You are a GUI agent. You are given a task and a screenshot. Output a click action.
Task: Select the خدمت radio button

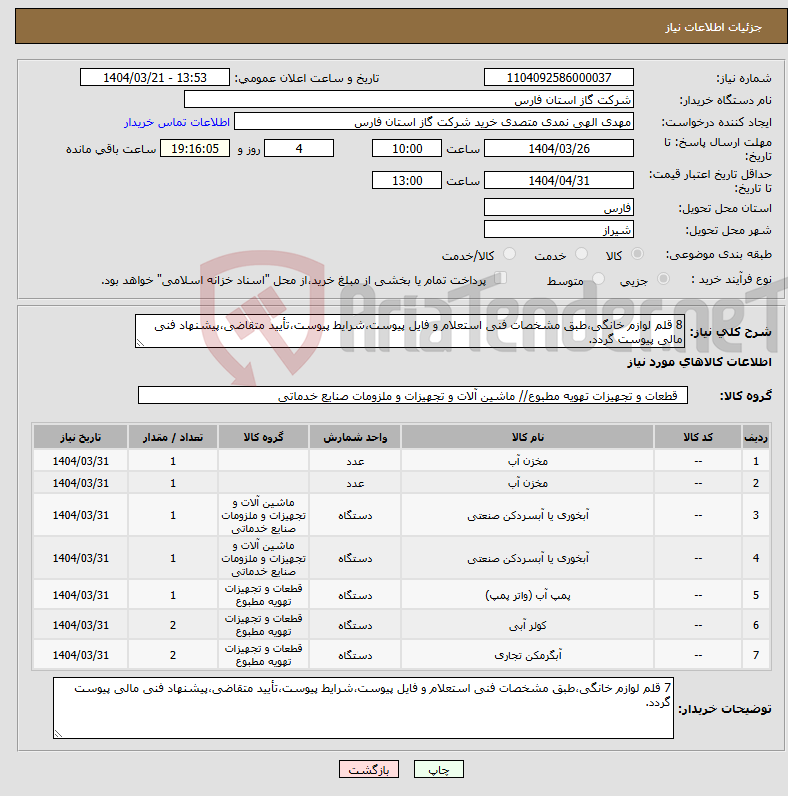[581, 254]
